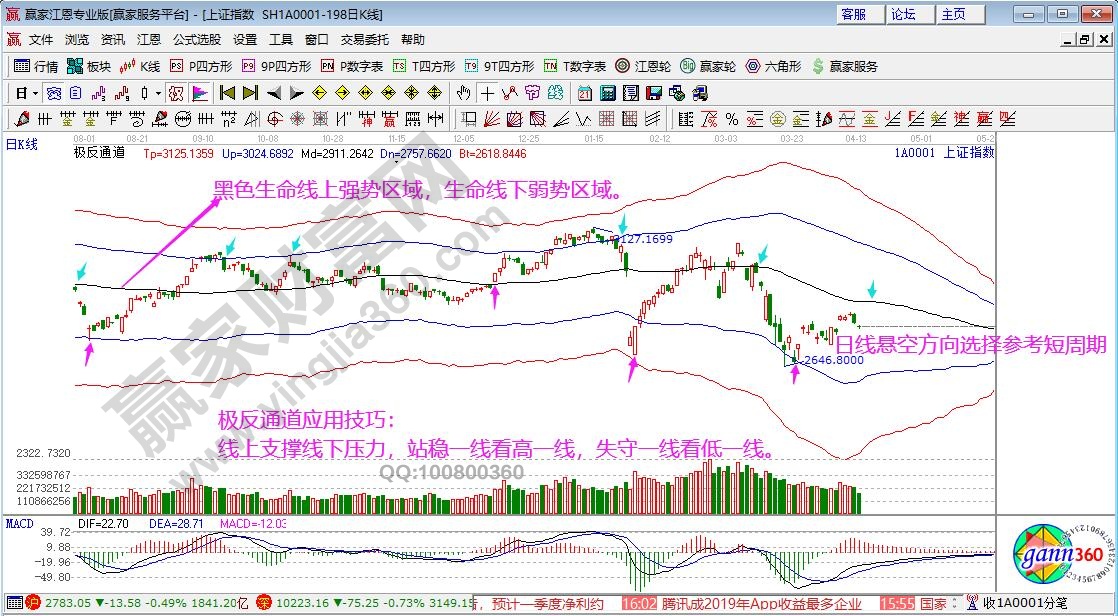Switch to 板块 sector view

coord(89,66)
